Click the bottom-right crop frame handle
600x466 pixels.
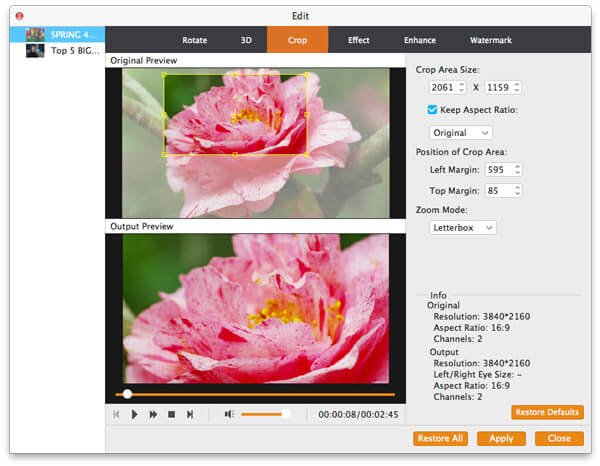coord(307,155)
